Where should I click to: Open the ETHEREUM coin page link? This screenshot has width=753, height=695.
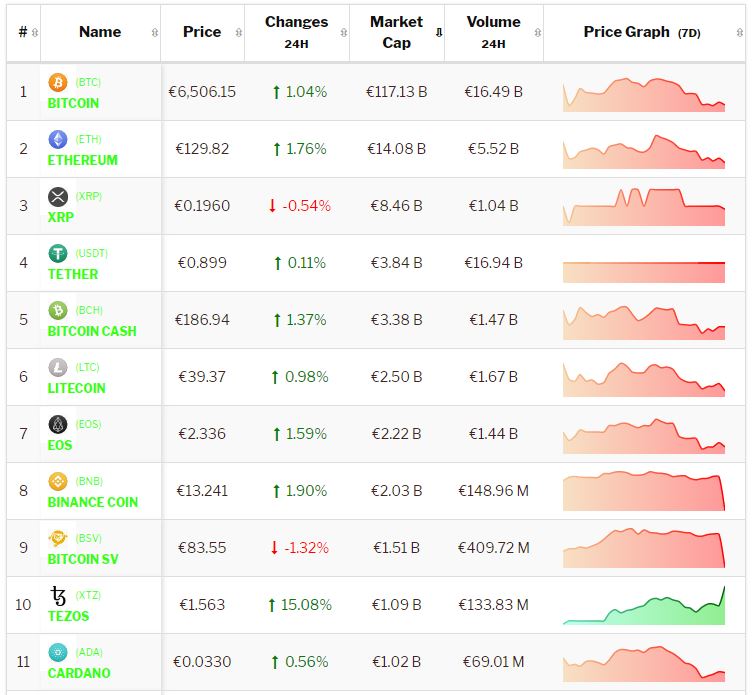tap(82, 160)
